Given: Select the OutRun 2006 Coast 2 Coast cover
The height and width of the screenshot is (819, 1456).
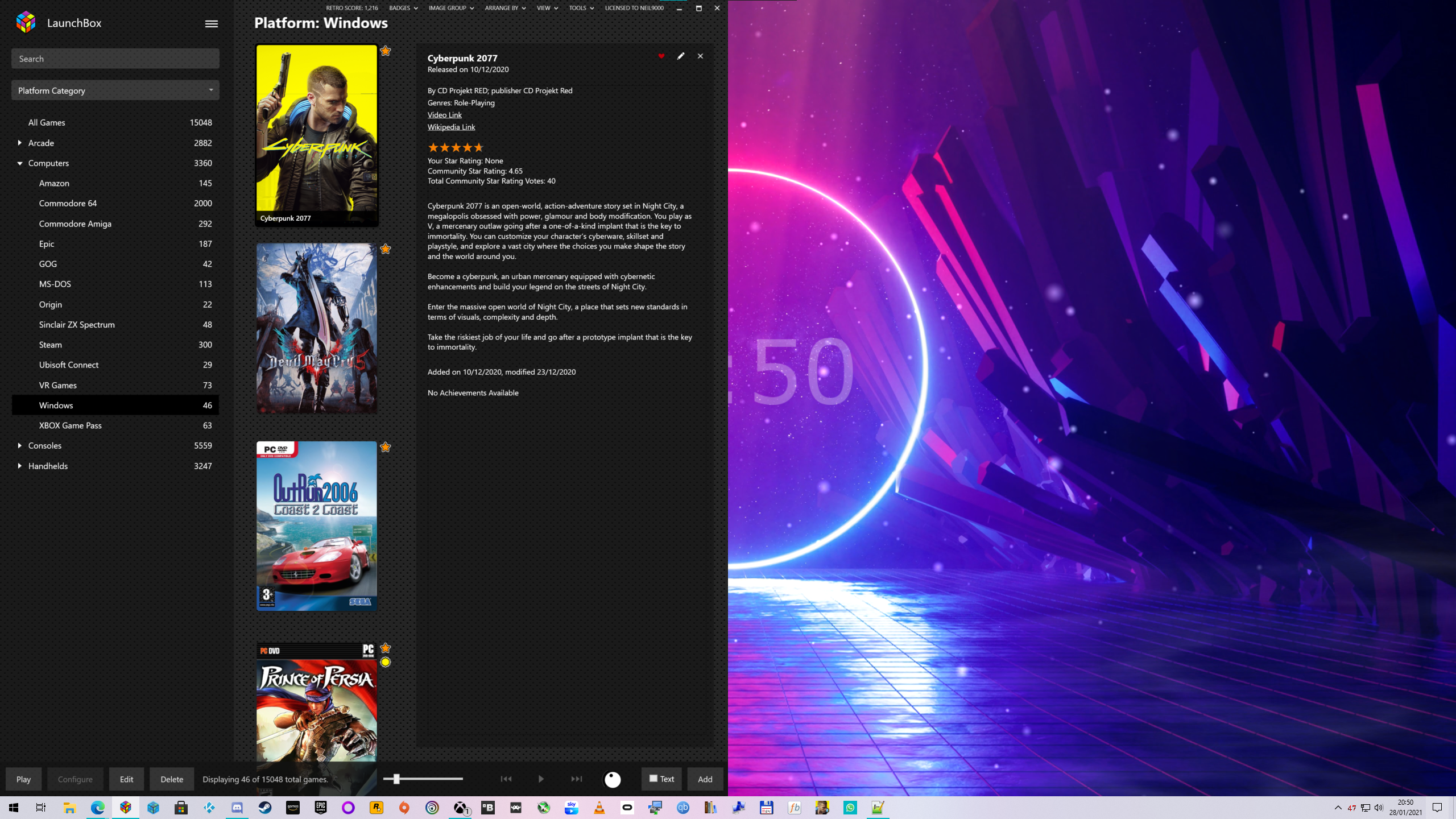Looking at the screenshot, I should point(317,526).
